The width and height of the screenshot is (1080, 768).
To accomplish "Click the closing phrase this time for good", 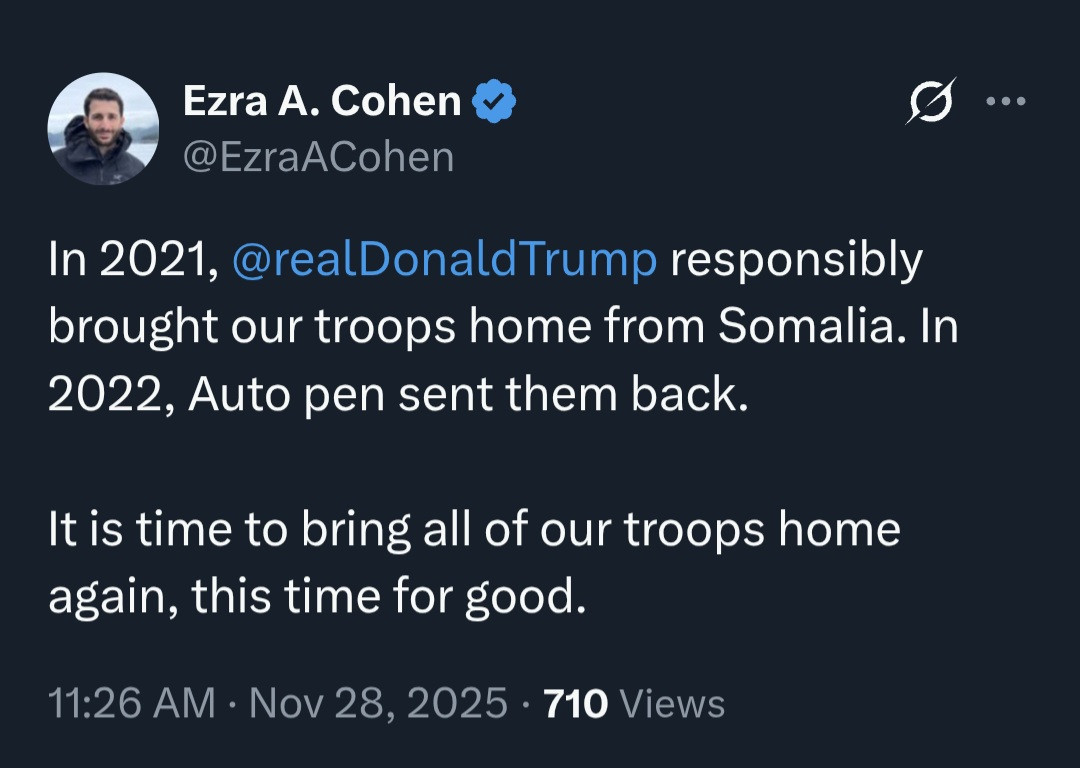I will coord(386,597).
